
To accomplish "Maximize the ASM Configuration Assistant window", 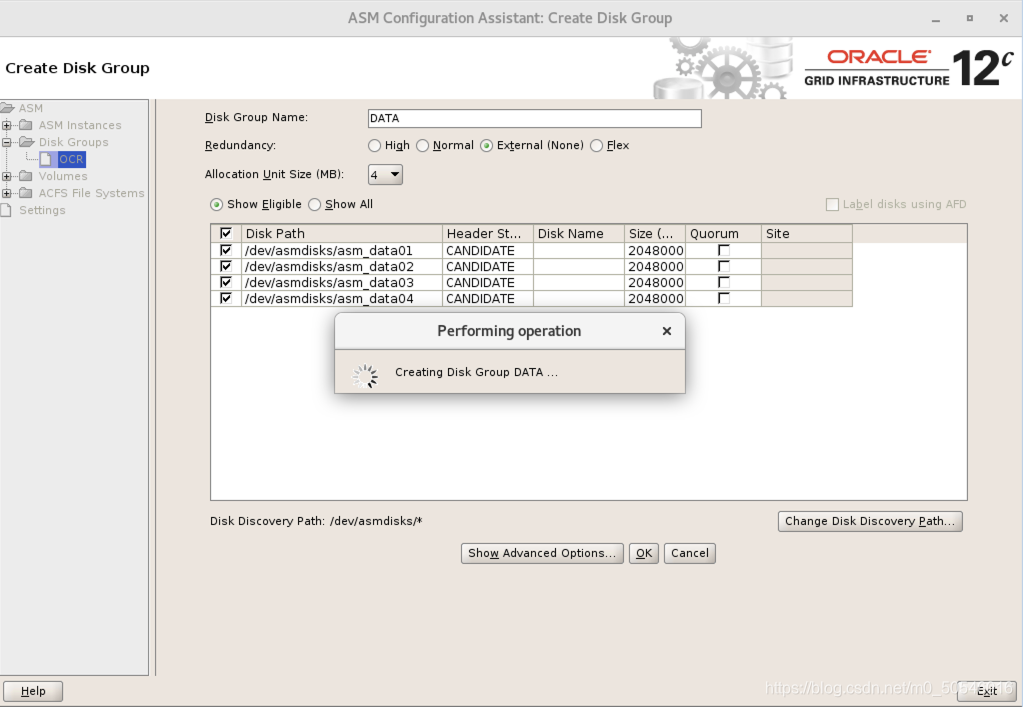I will point(970,18).
